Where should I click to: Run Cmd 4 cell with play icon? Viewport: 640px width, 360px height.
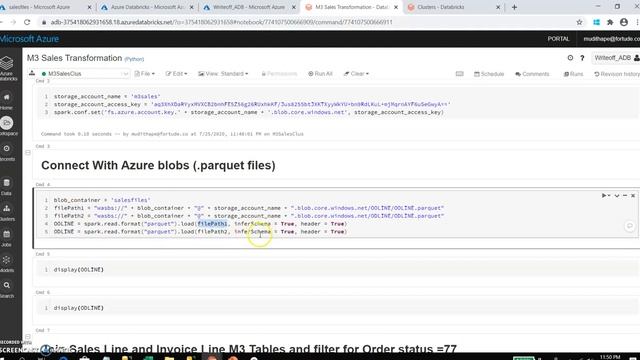coord(604,196)
